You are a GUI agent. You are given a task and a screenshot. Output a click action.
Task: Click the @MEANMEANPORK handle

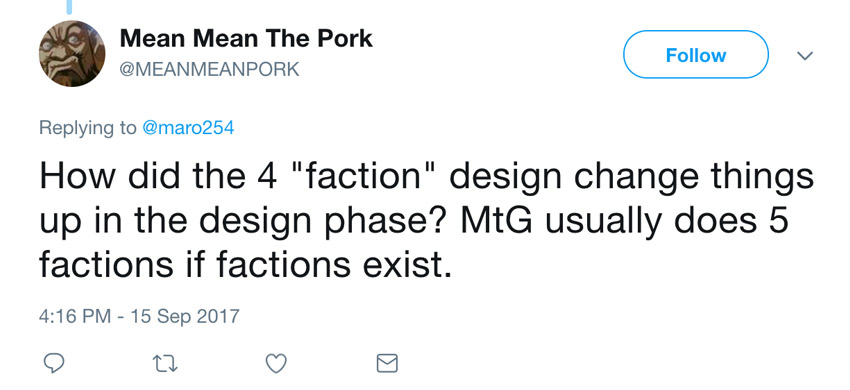[x=209, y=69]
